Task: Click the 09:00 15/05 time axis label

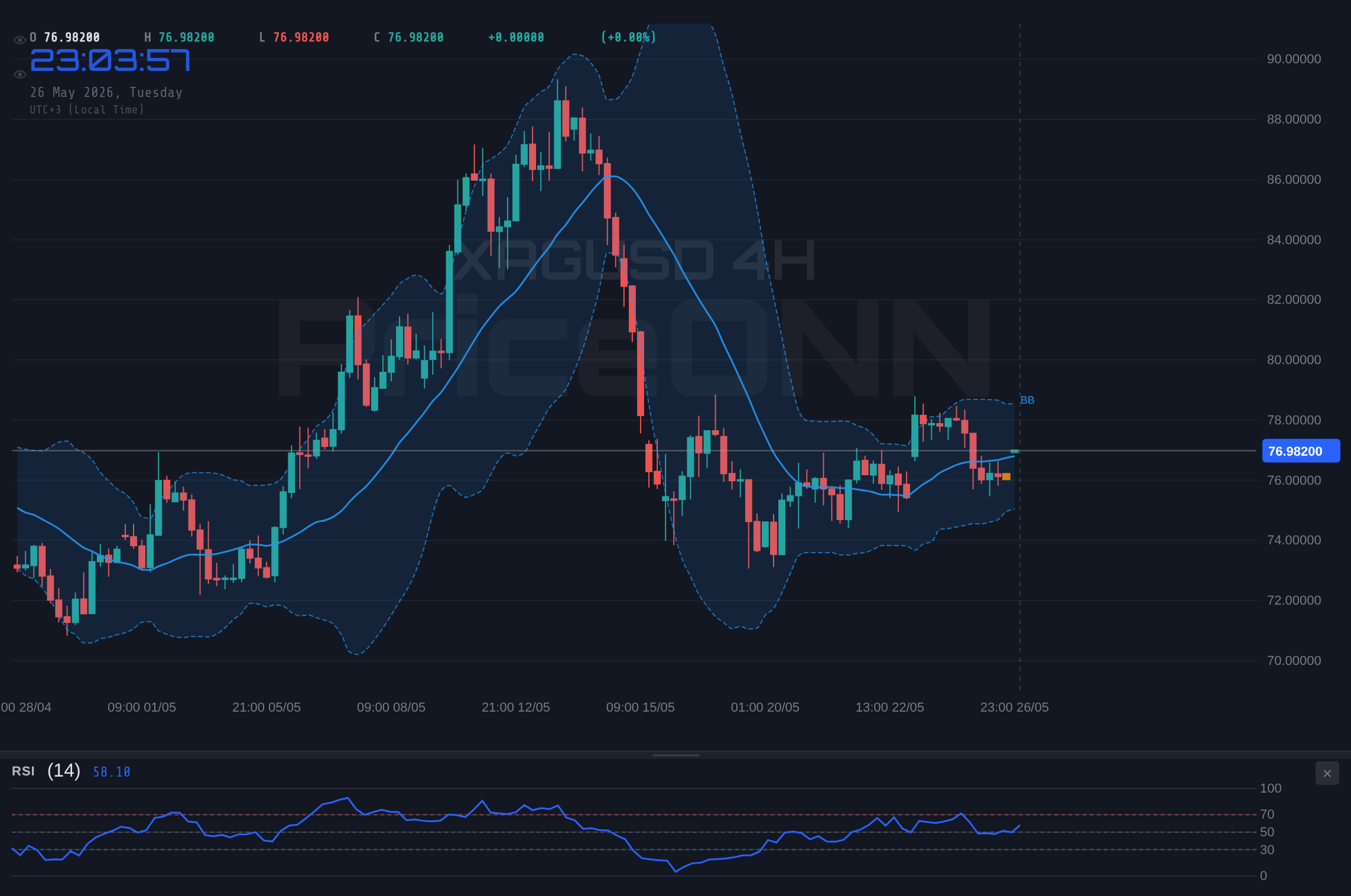Action: coord(641,707)
